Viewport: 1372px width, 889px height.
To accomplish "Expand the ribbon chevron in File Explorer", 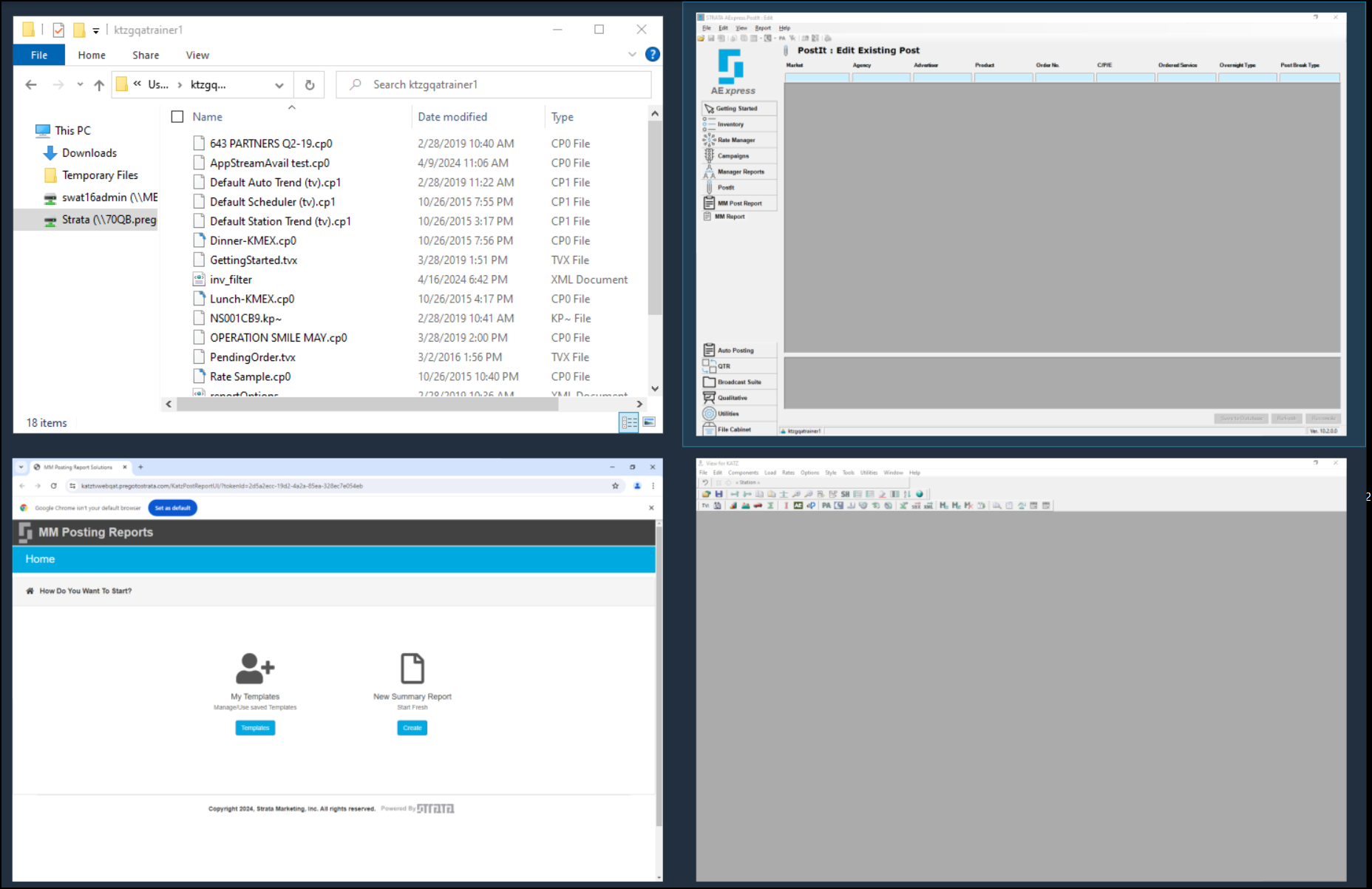I will pyautogui.click(x=632, y=54).
